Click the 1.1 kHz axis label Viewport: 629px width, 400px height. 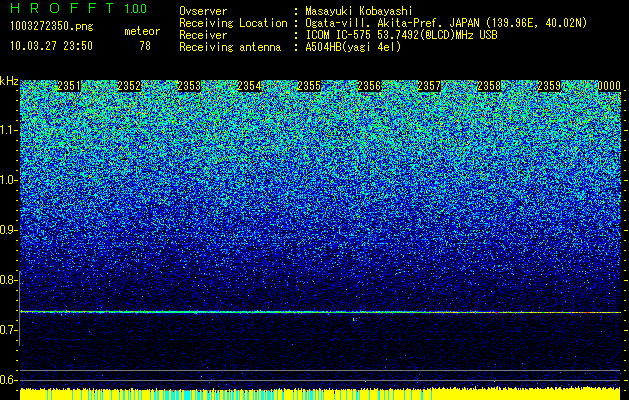(x=8, y=130)
